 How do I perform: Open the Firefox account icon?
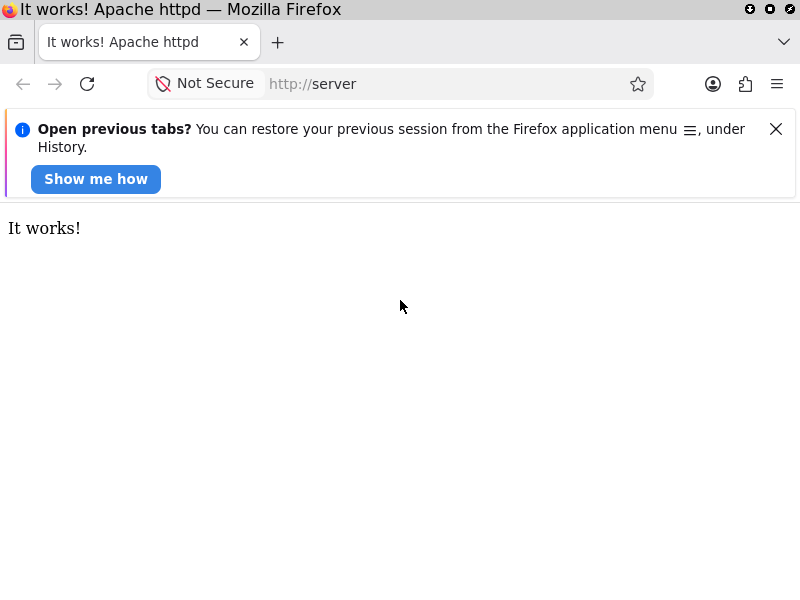(713, 84)
